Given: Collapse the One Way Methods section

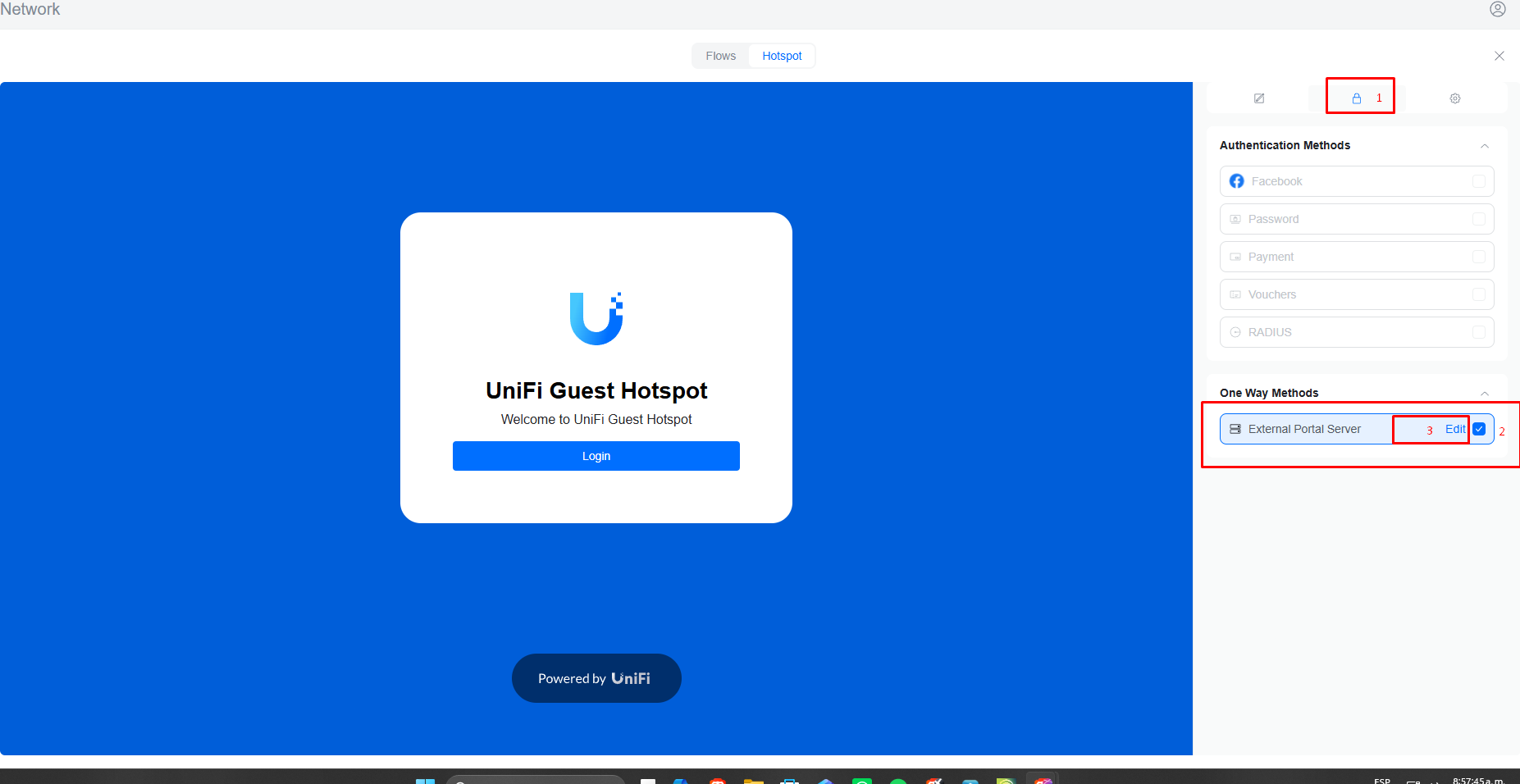Looking at the screenshot, I should [x=1485, y=394].
